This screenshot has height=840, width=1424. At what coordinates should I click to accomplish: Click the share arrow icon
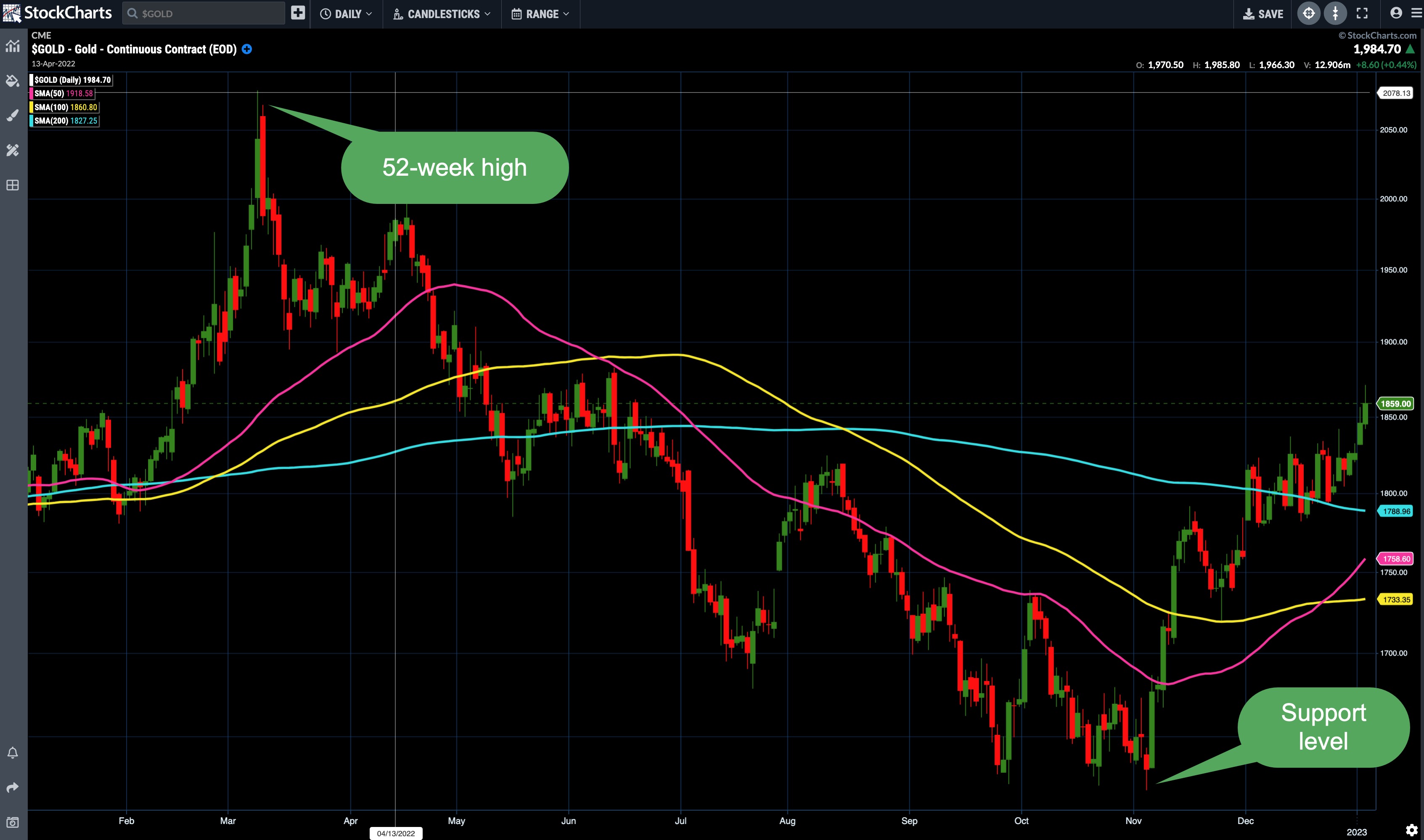tap(13, 787)
